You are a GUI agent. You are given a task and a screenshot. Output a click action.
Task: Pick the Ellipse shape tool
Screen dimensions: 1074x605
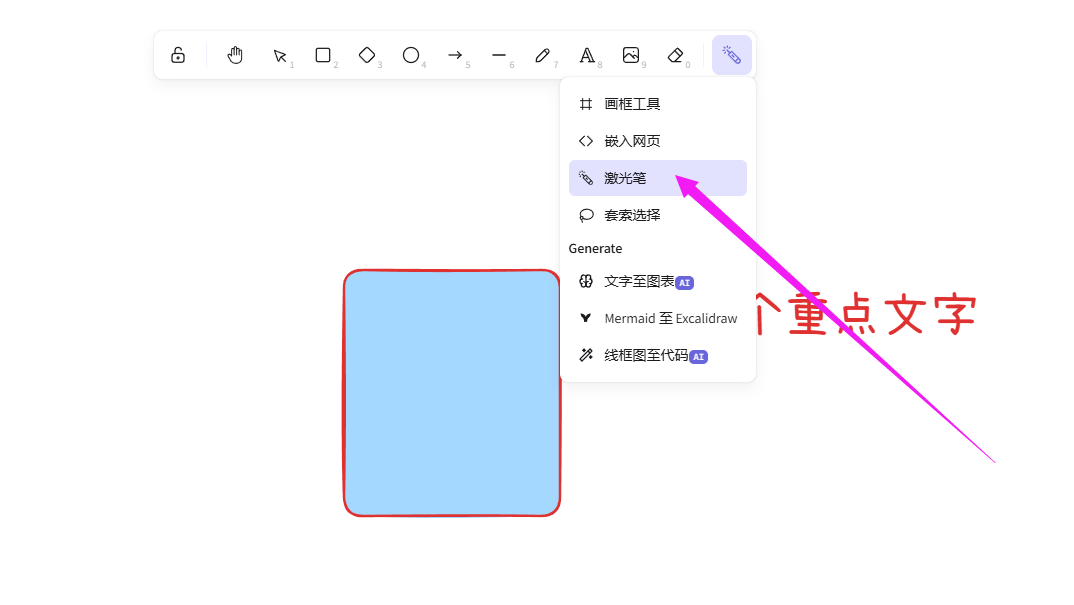click(x=411, y=55)
